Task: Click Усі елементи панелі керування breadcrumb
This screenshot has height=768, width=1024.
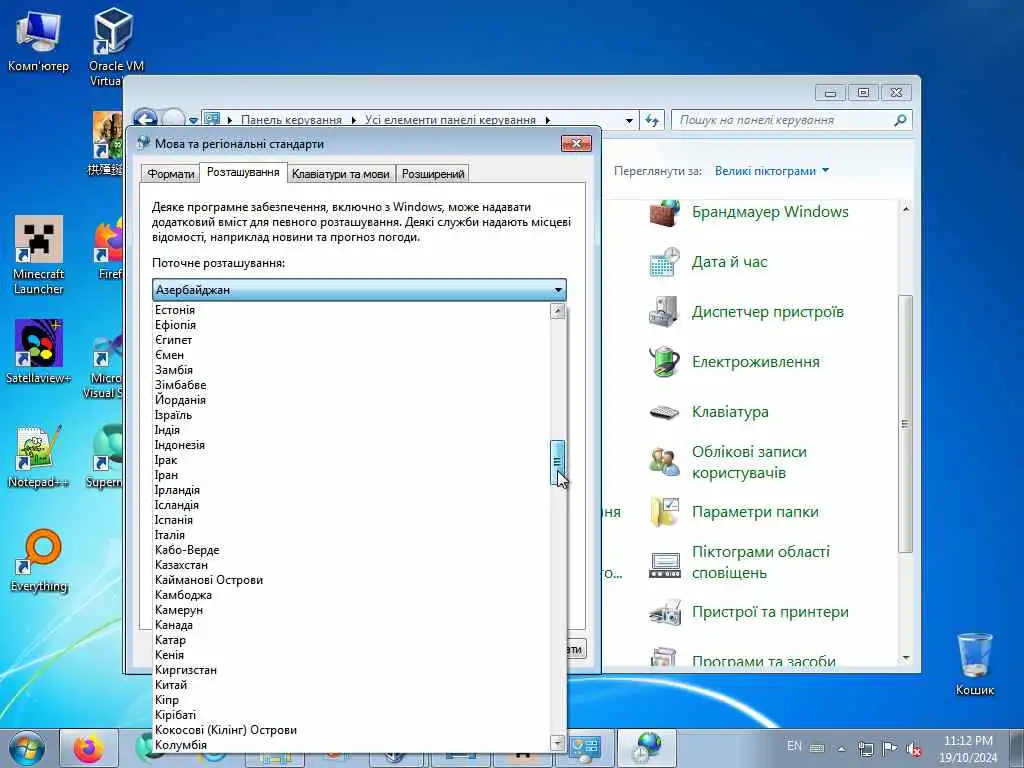Action: tap(450, 120)
